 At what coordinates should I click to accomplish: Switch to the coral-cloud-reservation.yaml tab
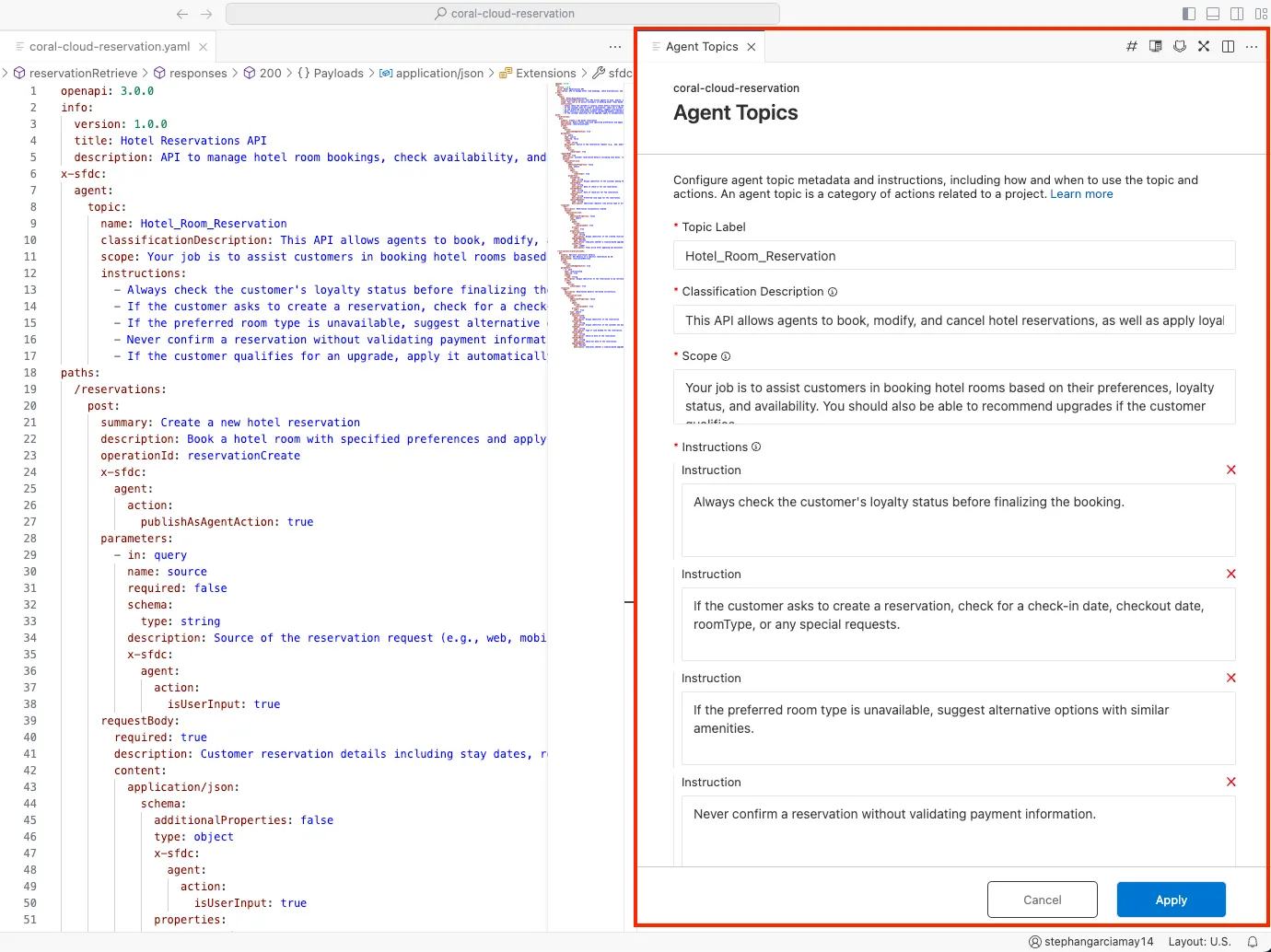[x=109, y=46]
